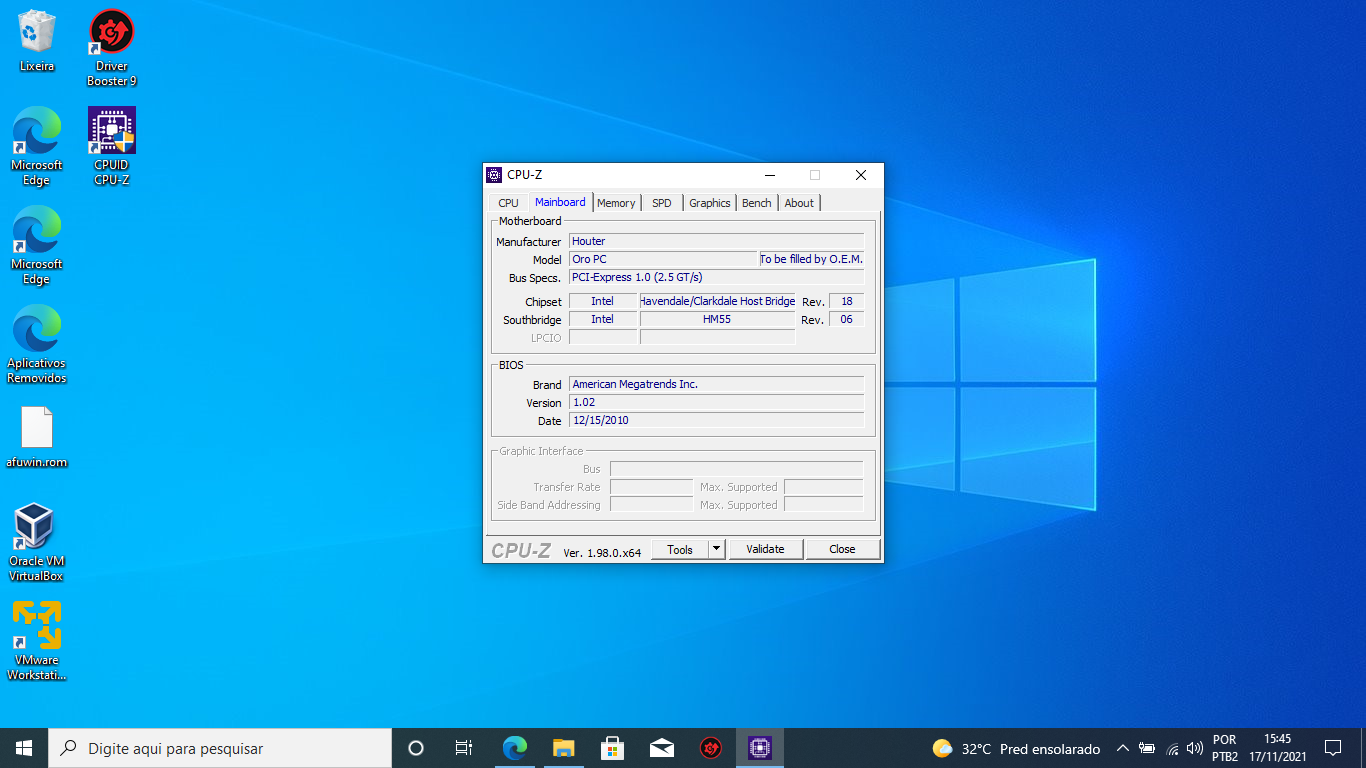The width and height of the screenshot is (1366, 768).
Task: Open Mail app from taskbar
Action: 662,748
